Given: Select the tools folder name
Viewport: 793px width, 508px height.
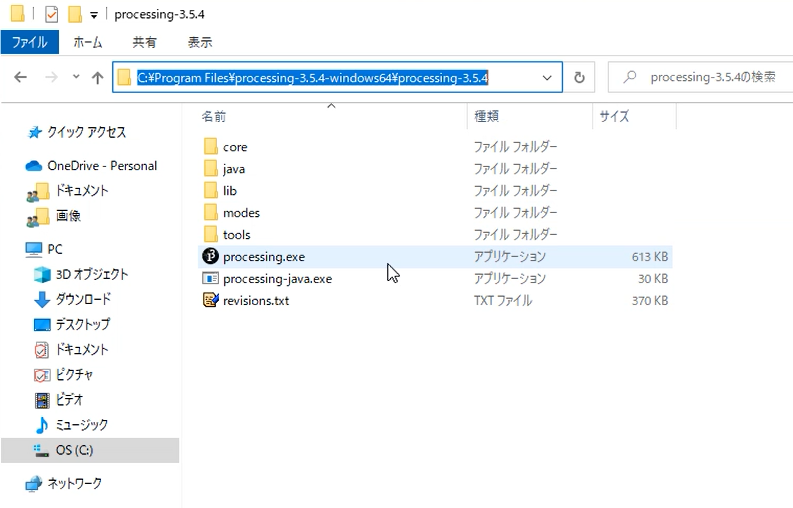Looking at the screenshot, I should 237,235.
